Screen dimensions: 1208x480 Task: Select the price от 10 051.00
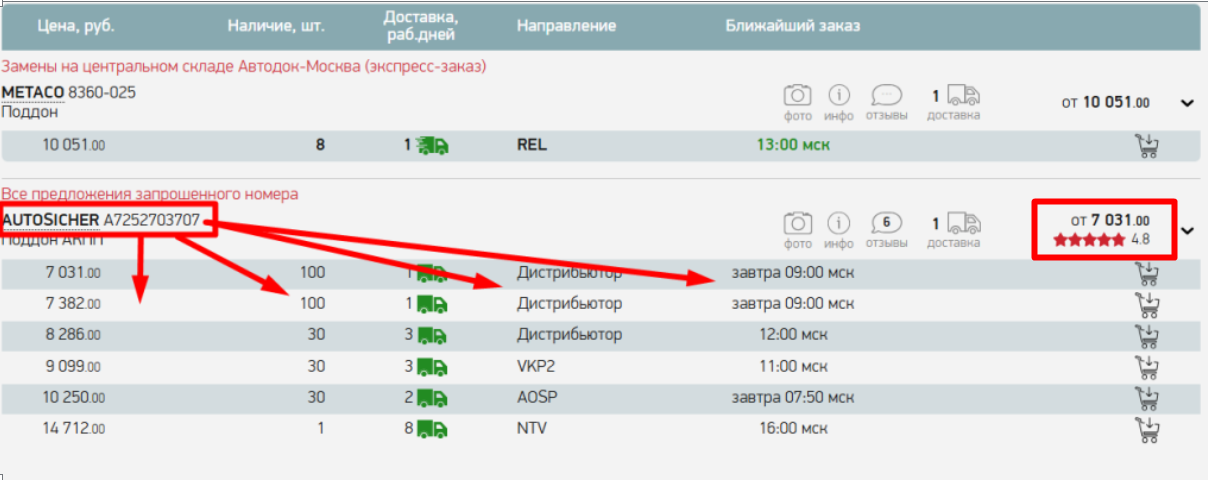click(1105, 102)
